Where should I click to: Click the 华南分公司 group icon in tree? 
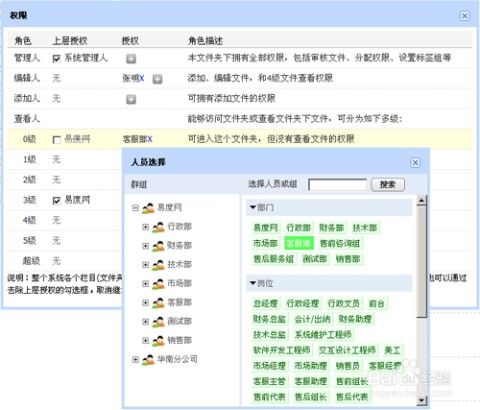148,360
